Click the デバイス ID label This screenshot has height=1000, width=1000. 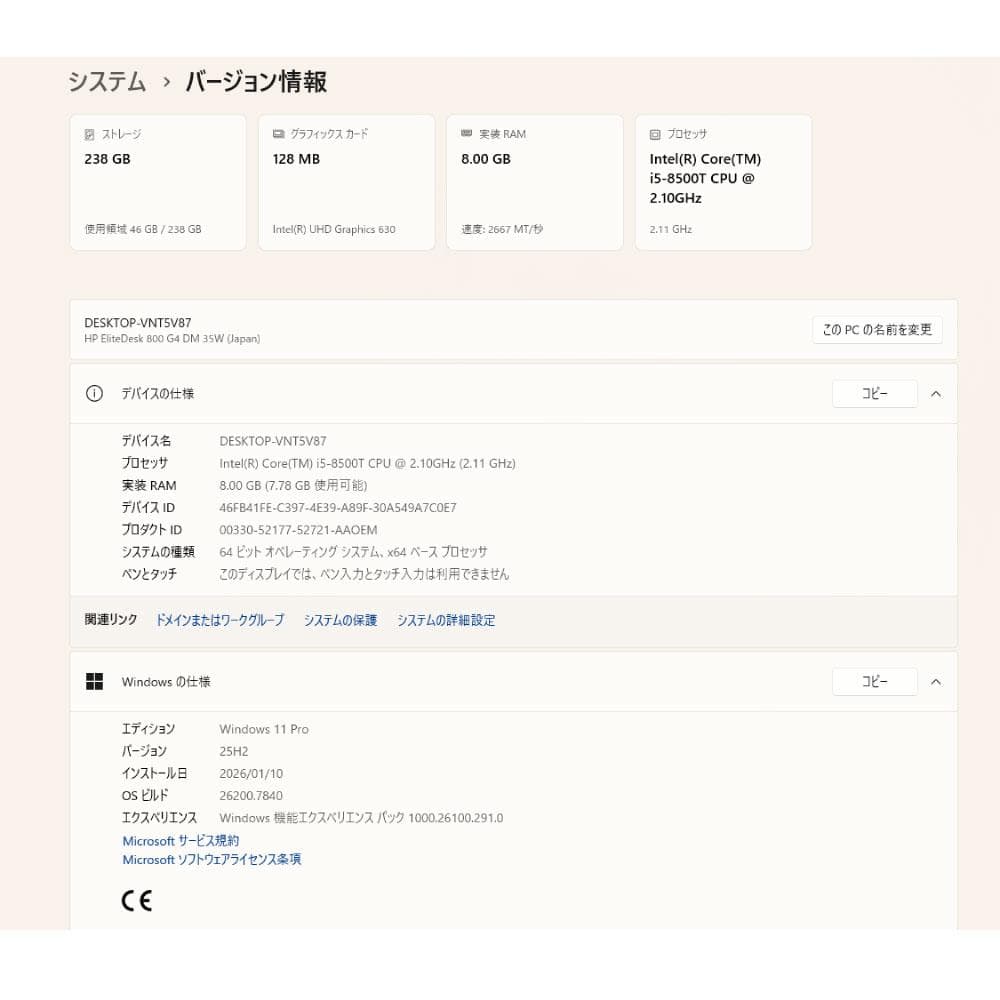coord(148,508)
